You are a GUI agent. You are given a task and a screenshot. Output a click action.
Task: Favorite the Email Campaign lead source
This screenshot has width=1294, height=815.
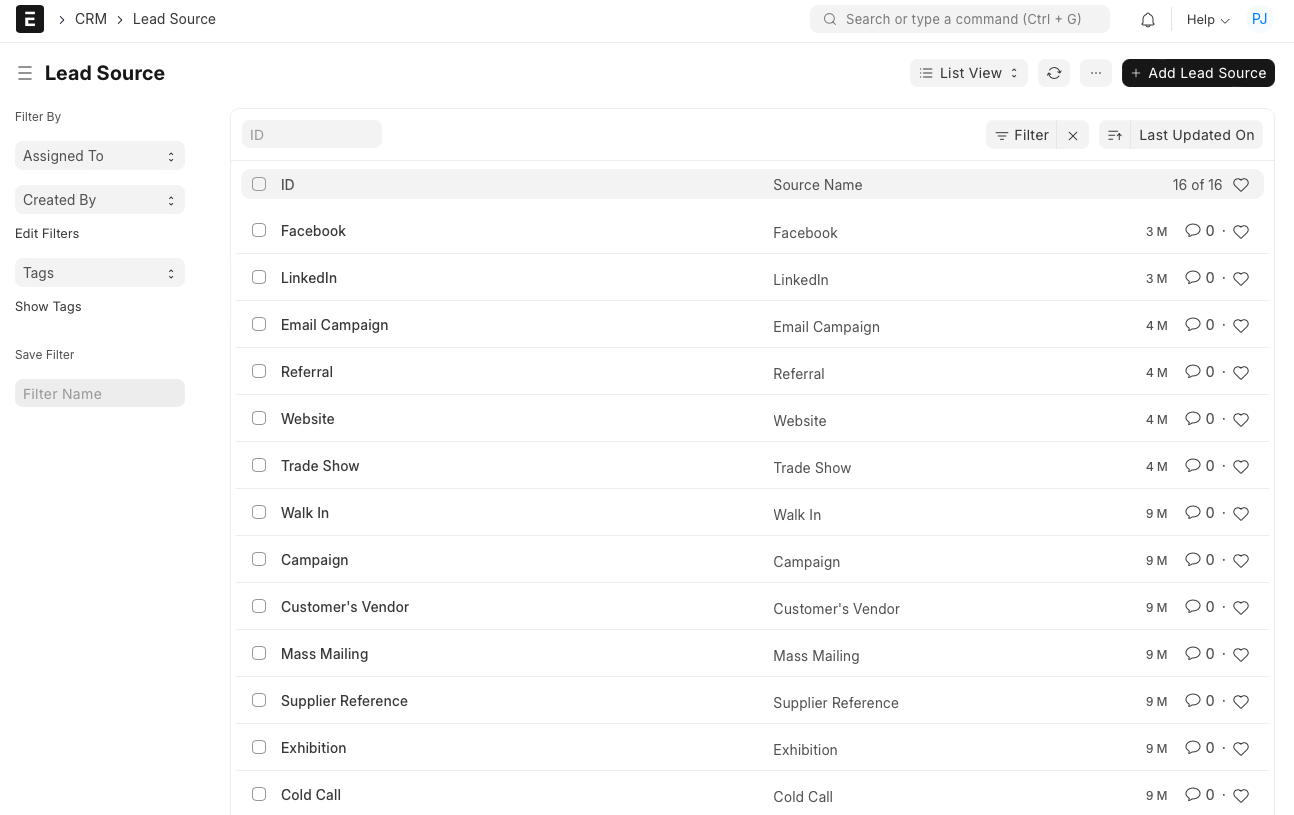point(1240,325)
